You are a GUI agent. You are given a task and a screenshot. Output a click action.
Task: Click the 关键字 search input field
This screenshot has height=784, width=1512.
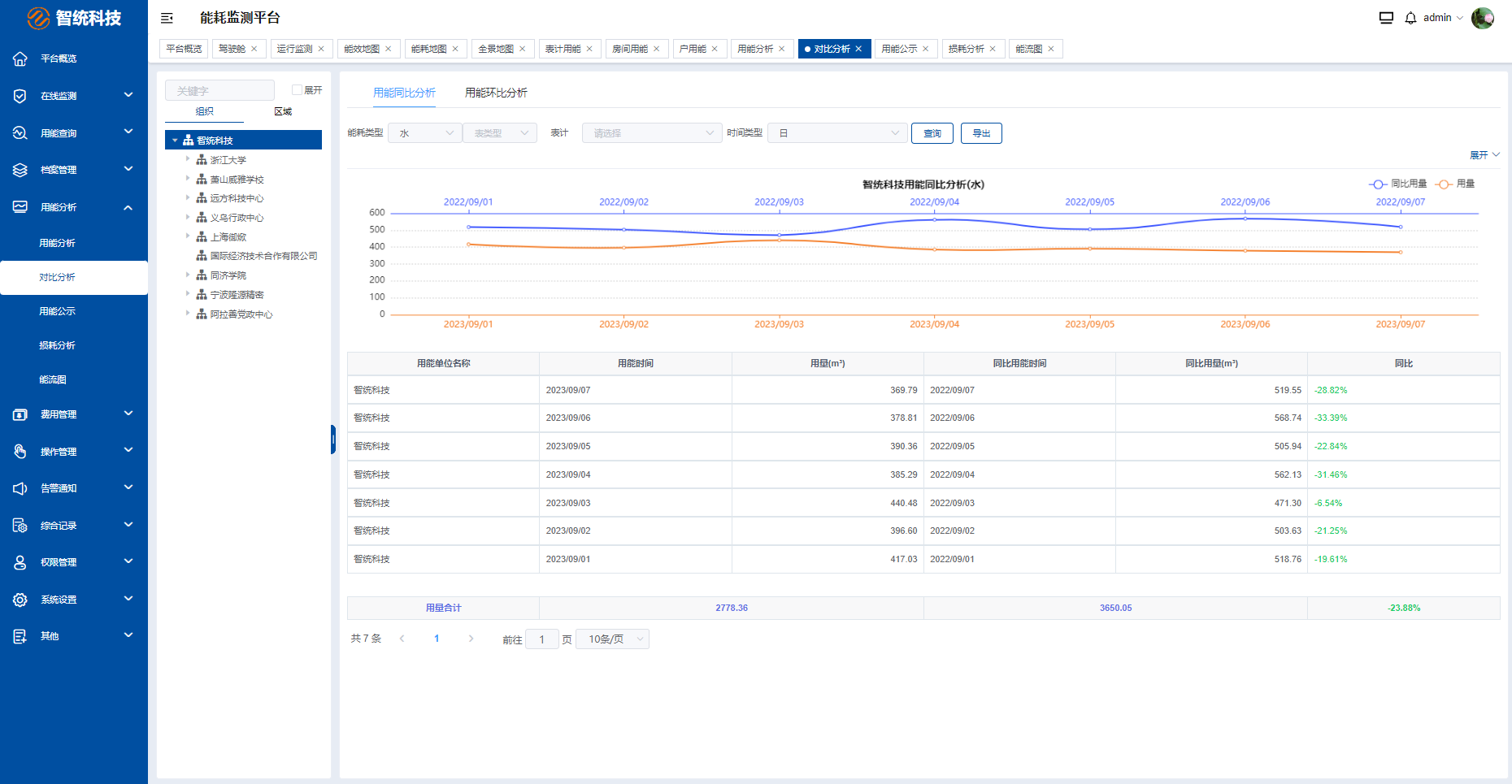click(219, 90)
